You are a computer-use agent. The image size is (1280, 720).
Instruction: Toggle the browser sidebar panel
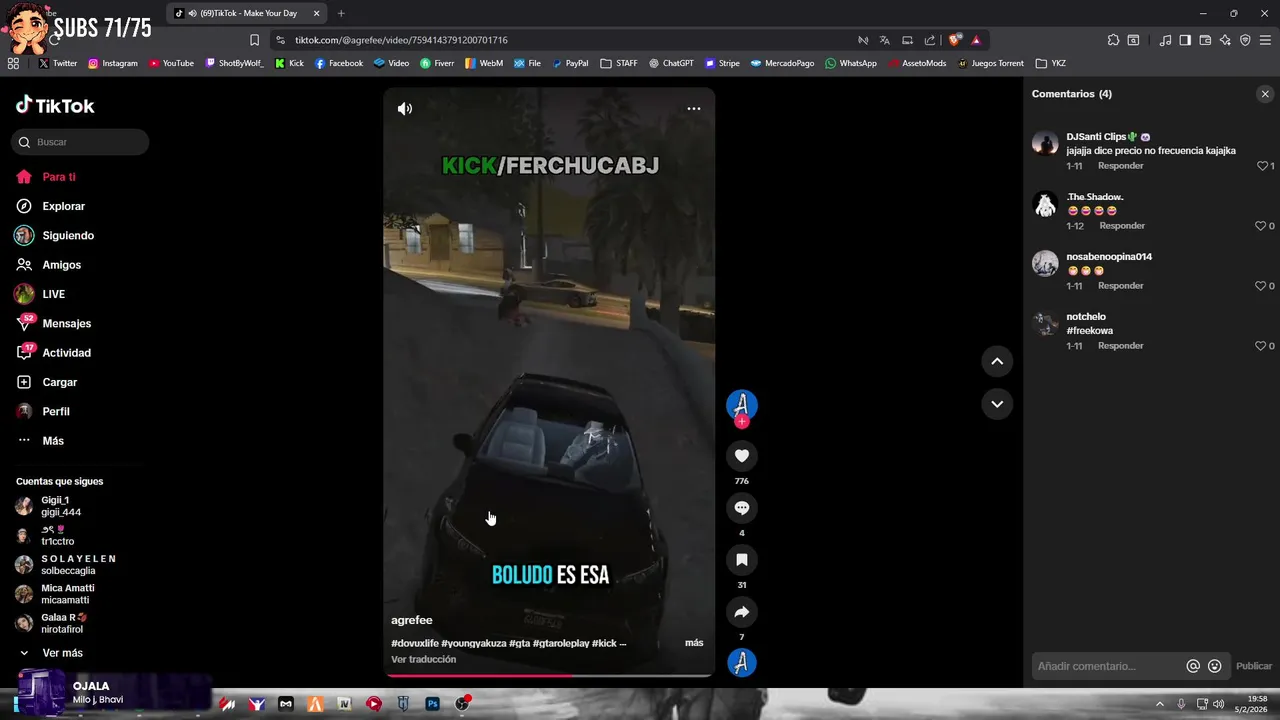pyautogui.click(x=1185, y=40)
